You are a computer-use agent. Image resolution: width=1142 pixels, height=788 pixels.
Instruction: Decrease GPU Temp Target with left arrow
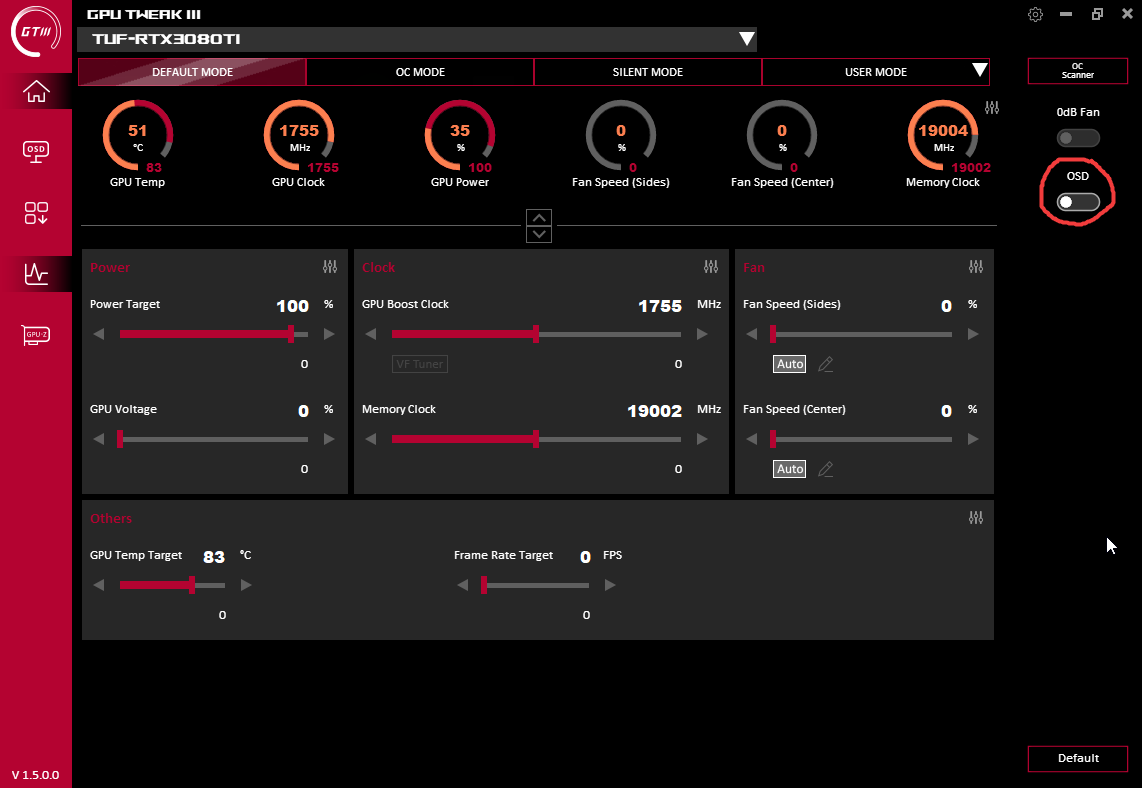pyautogui.click(x=99, y=585)
